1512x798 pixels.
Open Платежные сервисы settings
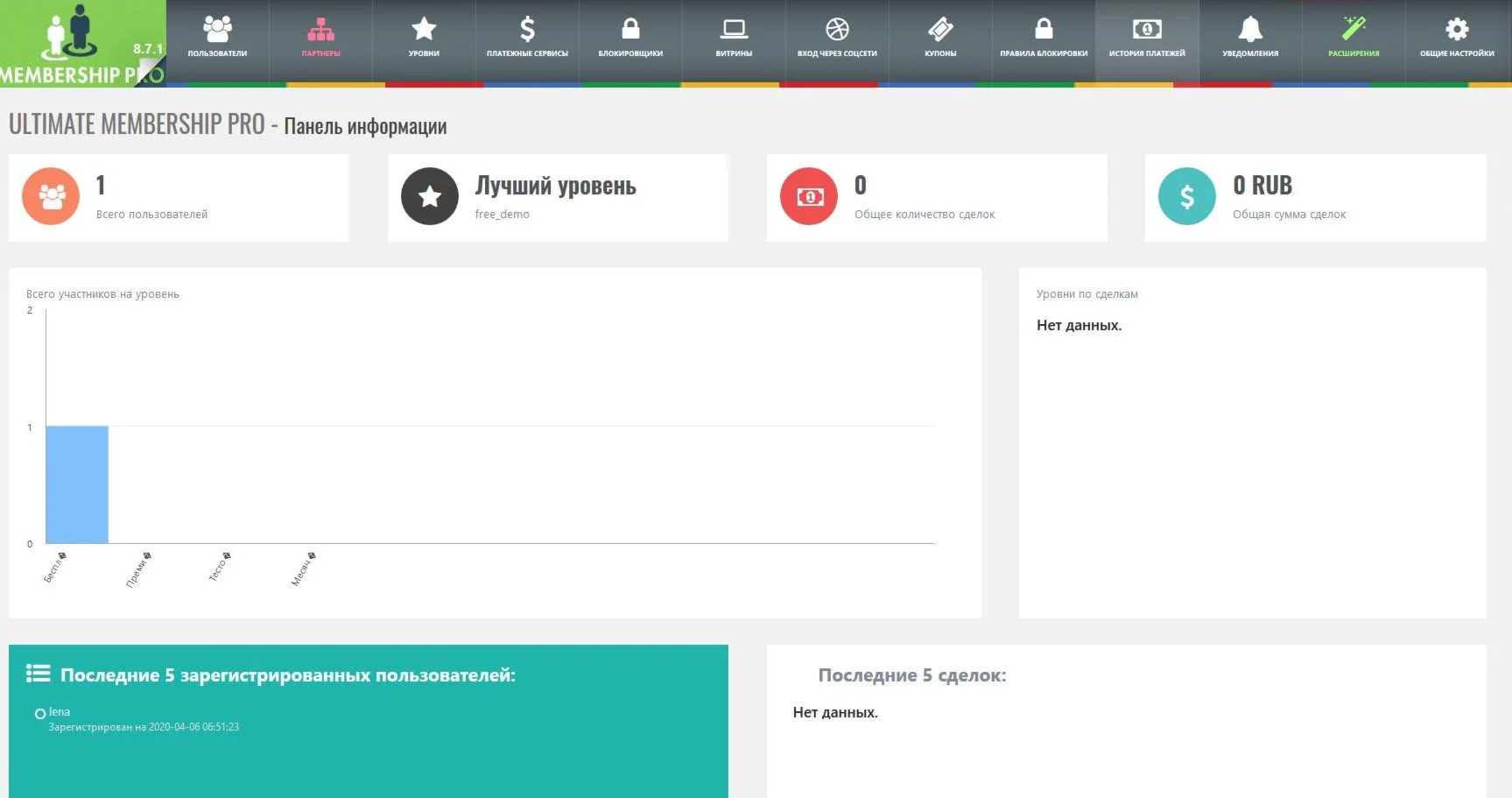[x=527, y=39]
